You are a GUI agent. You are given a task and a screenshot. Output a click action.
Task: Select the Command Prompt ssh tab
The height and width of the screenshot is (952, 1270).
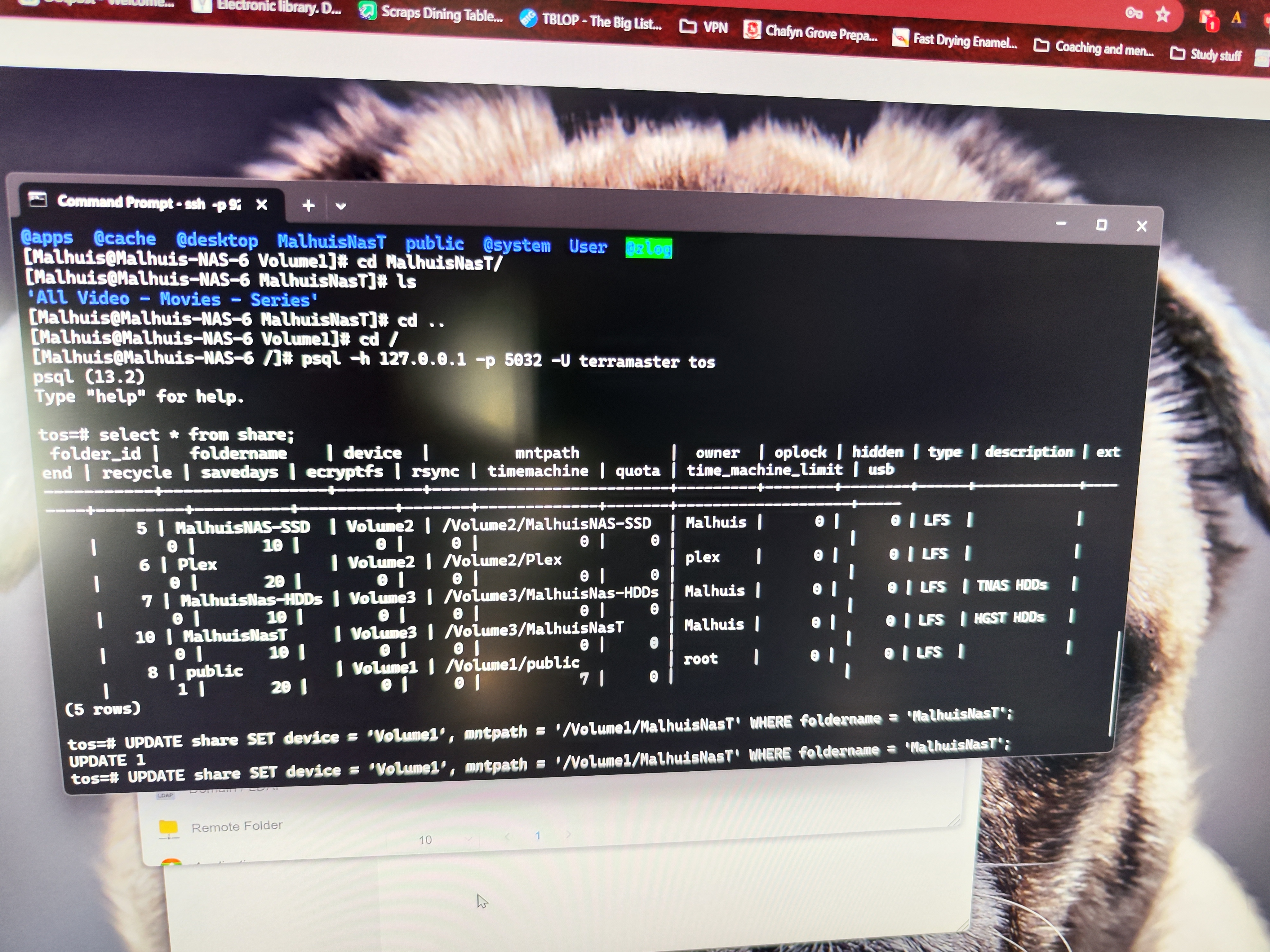pyautogui.click(x=148, y=203)
